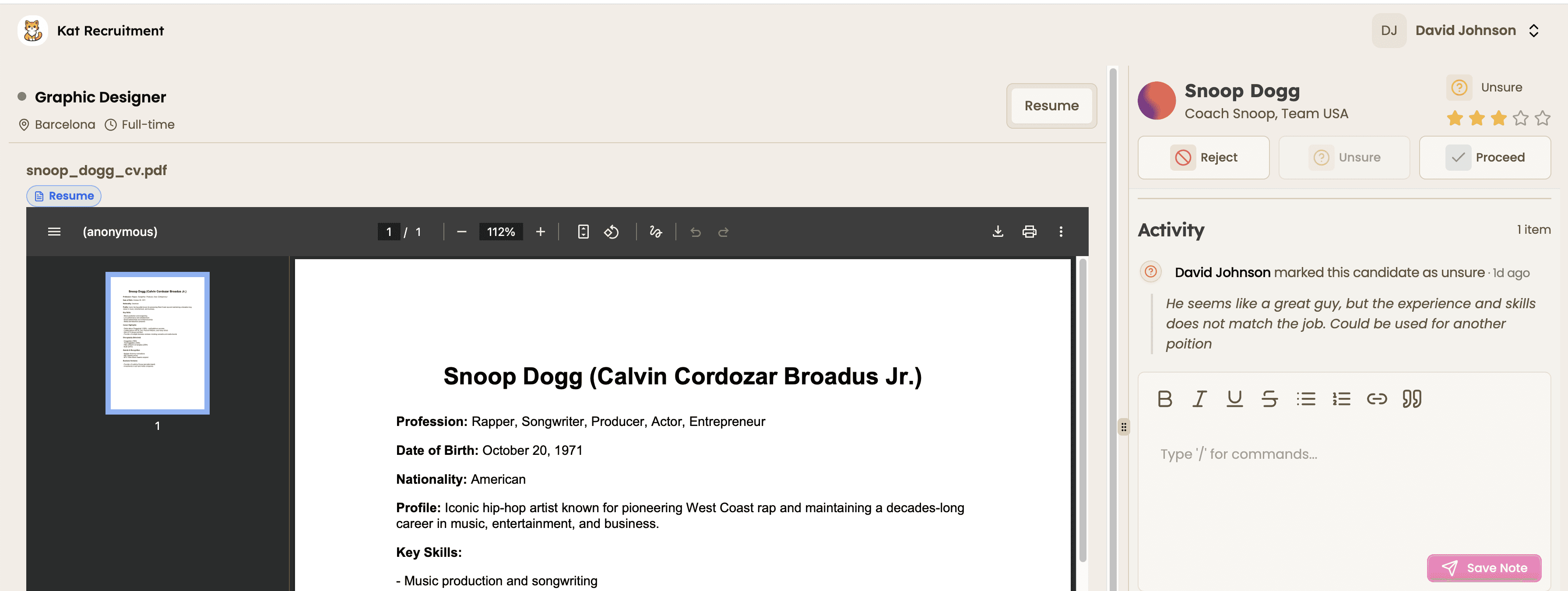
Task: Click the Full-time label
Action: pos(148,125)
